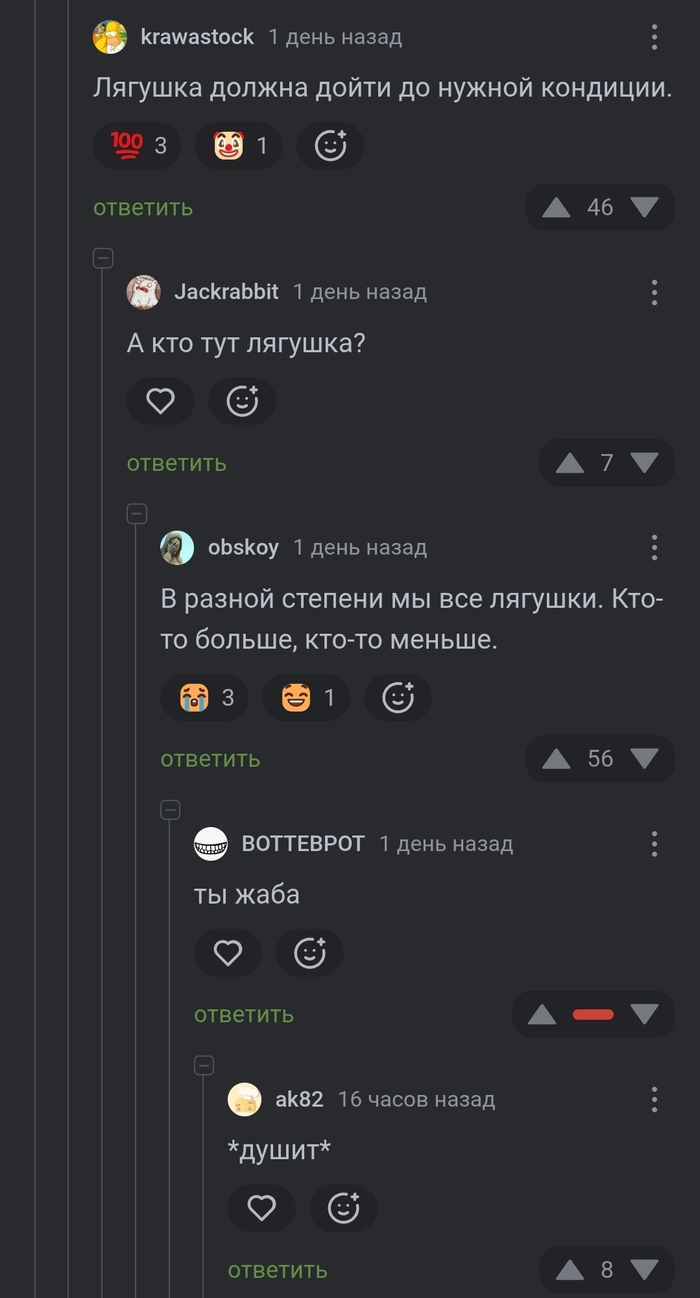Collapse obskoy's reply thread
Viewport: 700px width, 1298px height.
pyautogui.click(x=137, y=514)
